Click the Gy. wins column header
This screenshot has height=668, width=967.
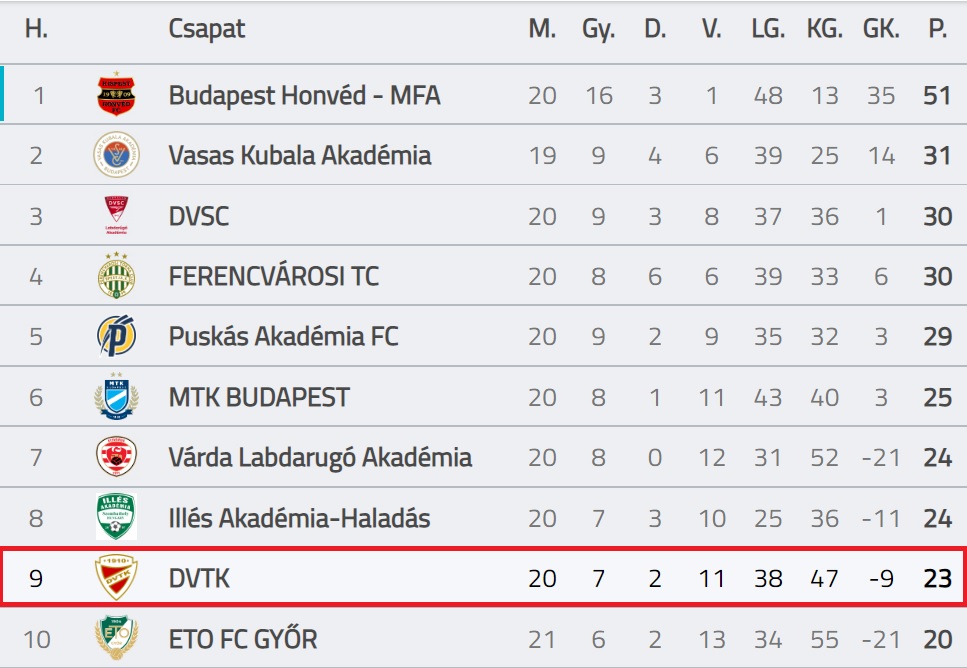tap(598, 29)
